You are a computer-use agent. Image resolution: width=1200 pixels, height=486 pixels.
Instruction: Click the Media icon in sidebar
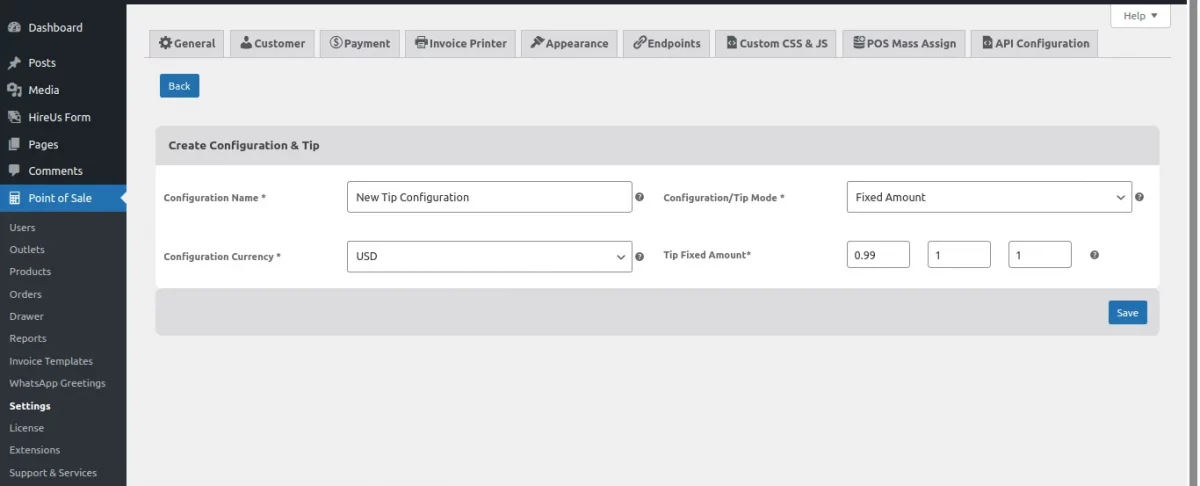14,90
